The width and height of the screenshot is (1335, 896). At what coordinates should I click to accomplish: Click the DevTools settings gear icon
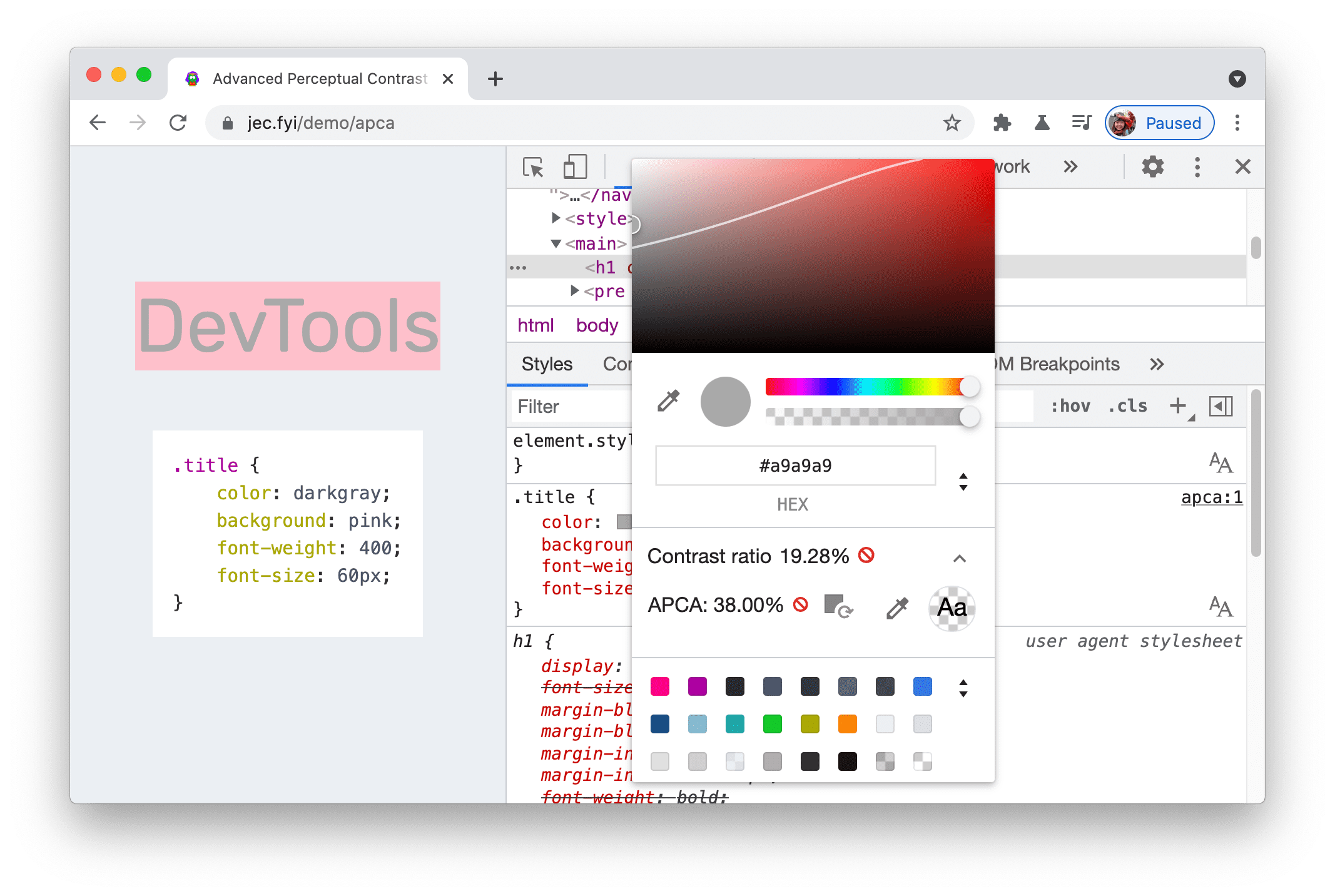pyautogui.click(x=1153, y=168)
